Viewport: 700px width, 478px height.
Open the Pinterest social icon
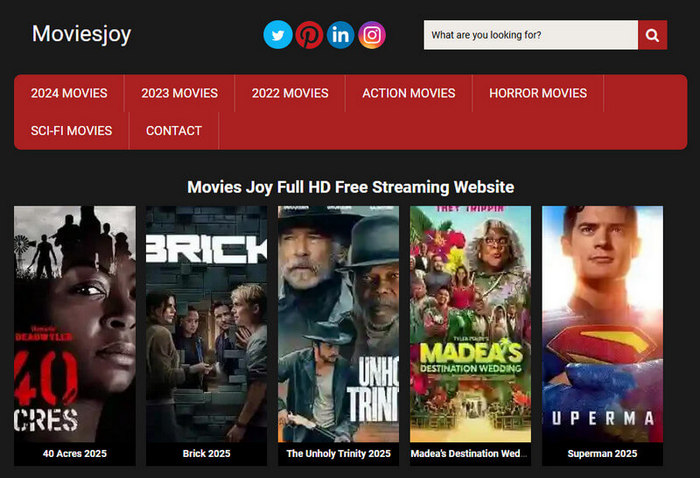point(309,35)
